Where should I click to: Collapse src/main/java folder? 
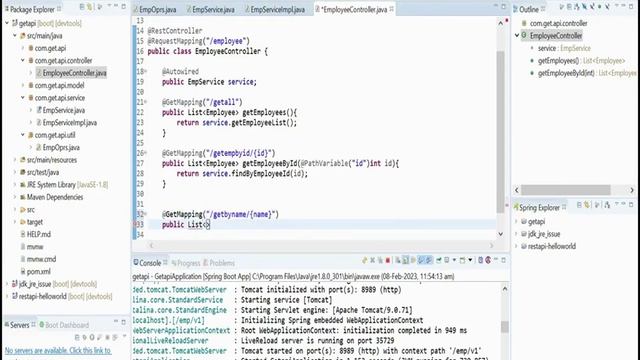point(15,36)
